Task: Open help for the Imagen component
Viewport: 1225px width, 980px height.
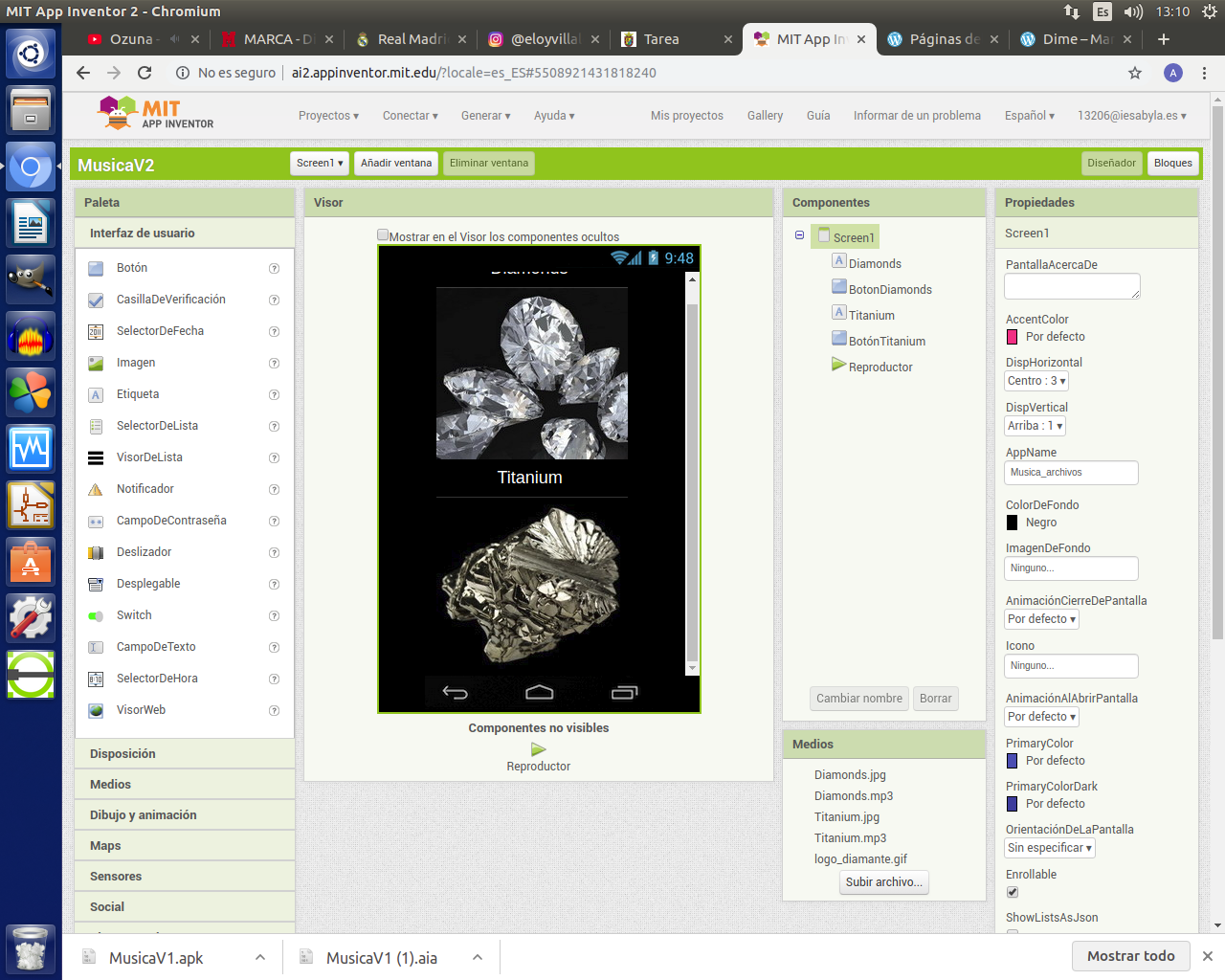Action: click(274, 364)
